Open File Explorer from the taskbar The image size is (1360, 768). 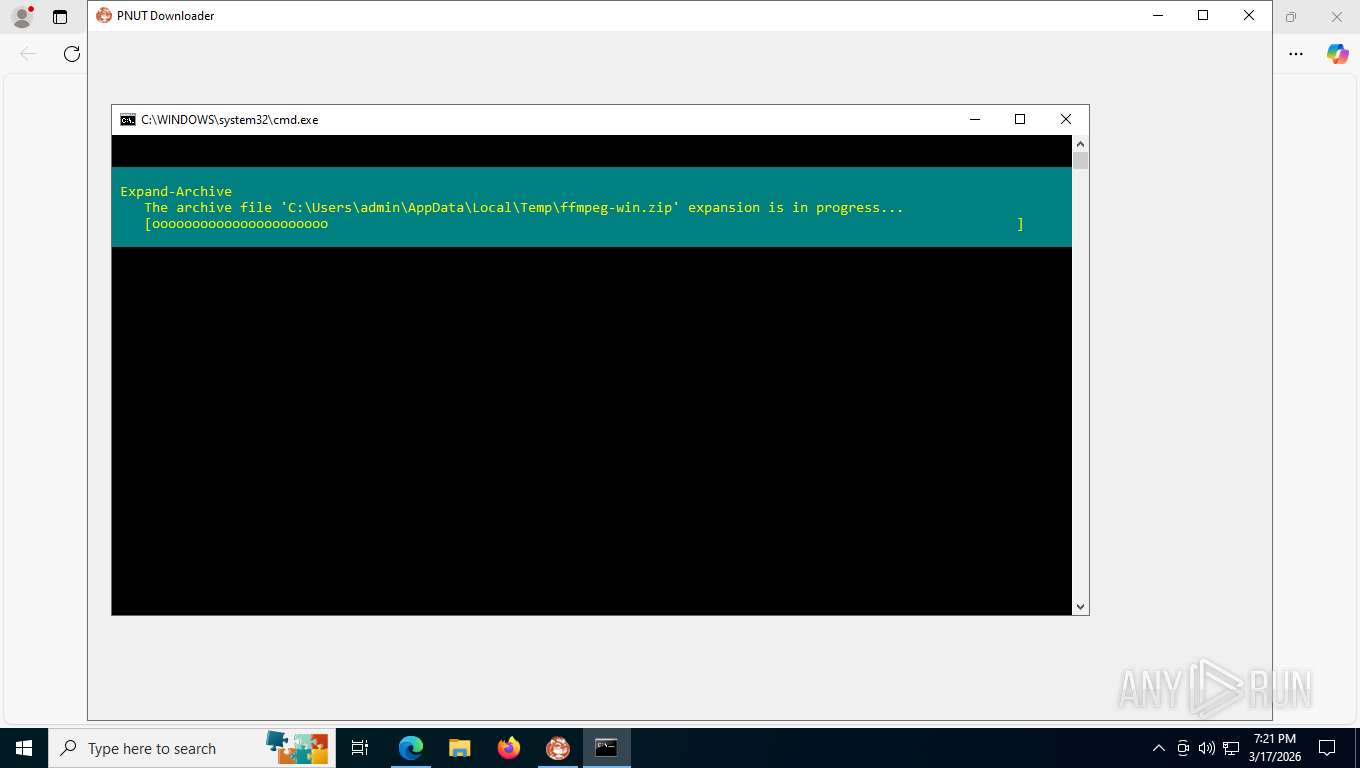459,748
